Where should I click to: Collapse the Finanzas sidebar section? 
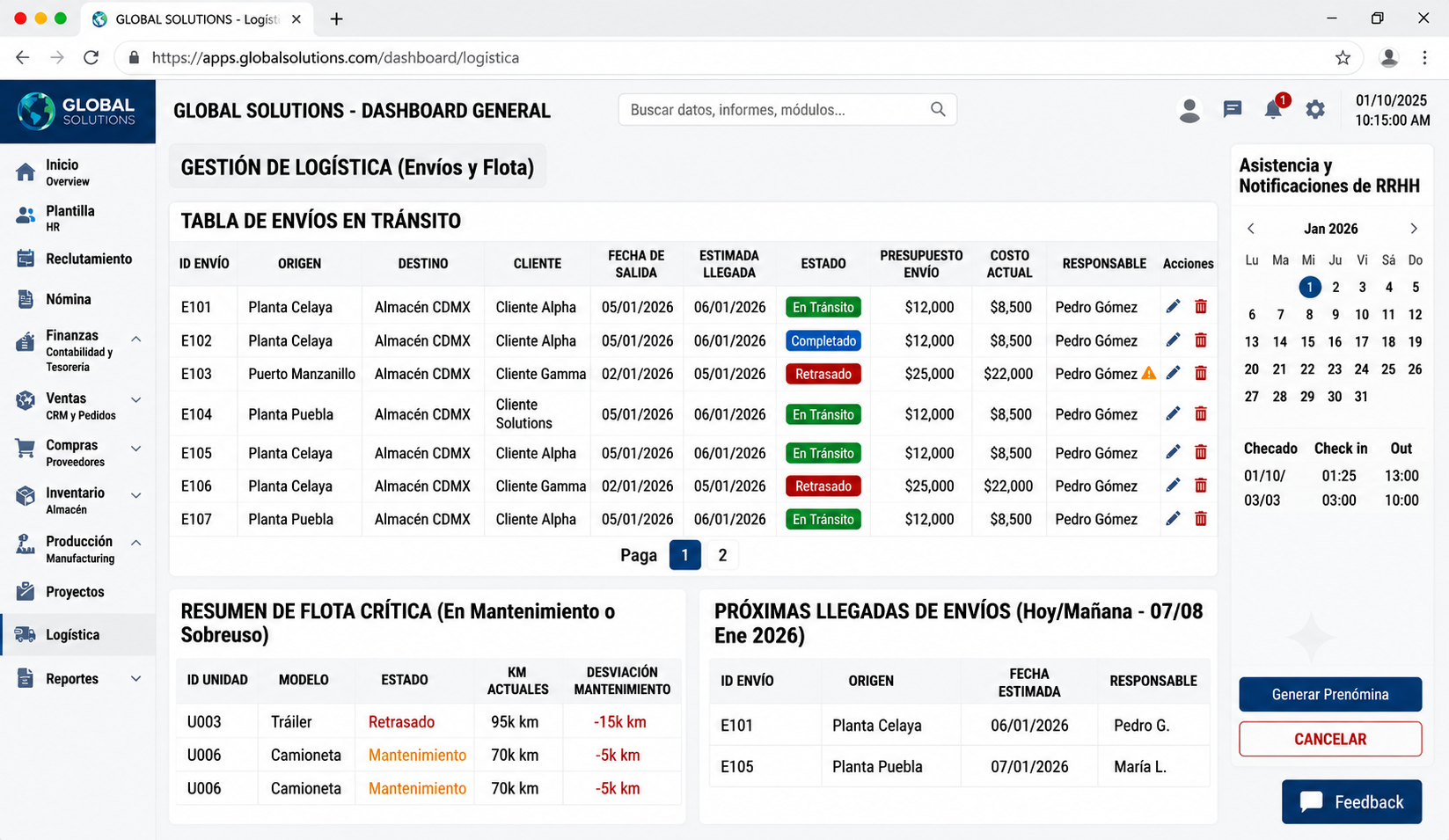point(136,339)
